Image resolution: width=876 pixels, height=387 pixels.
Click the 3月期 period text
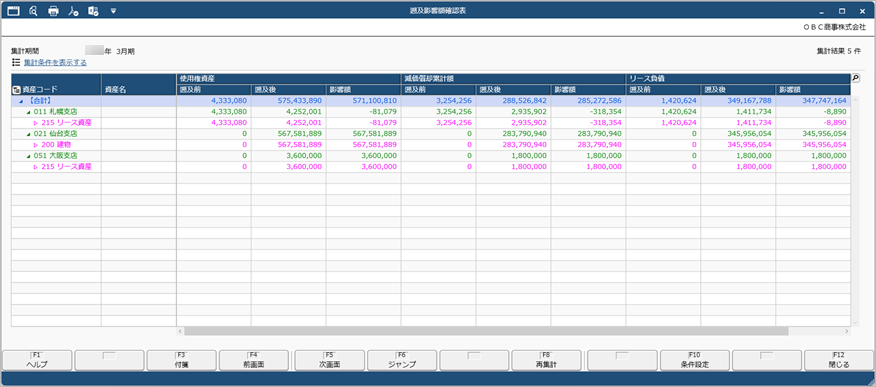coord(126,51)
